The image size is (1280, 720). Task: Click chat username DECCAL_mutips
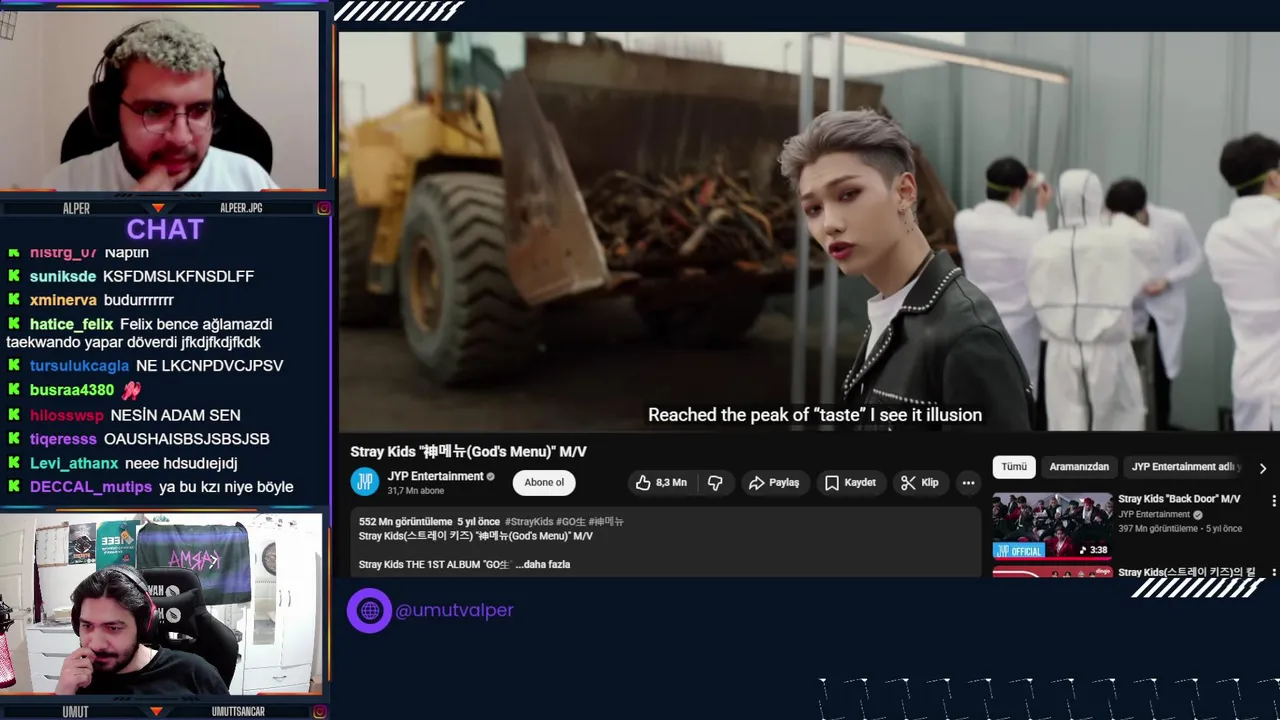coord(91,487)
